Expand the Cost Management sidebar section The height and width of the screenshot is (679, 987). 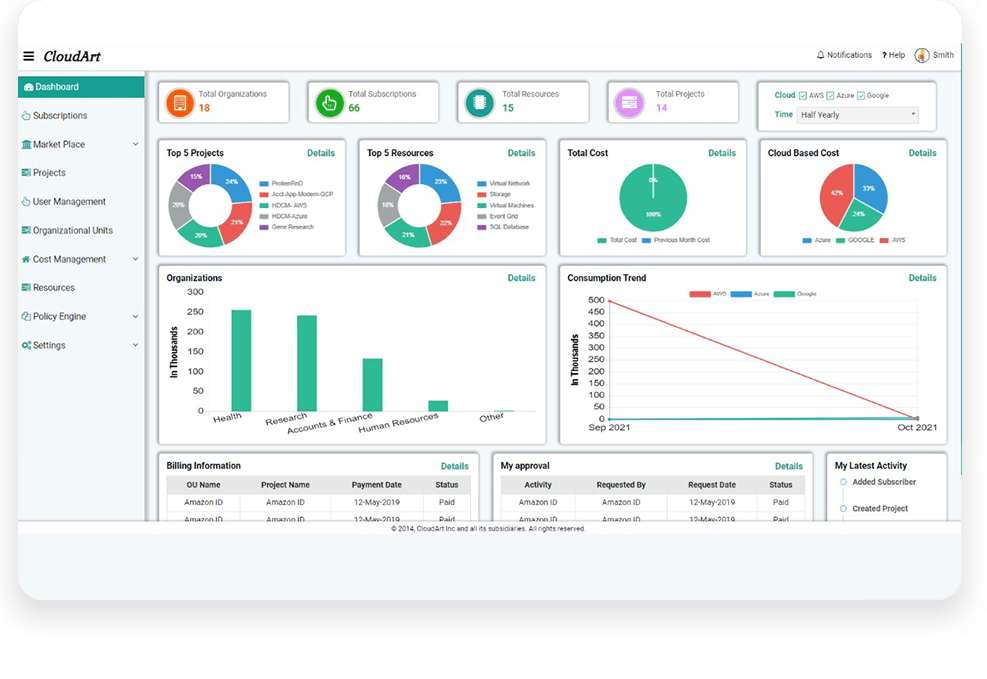click(135, 260)
